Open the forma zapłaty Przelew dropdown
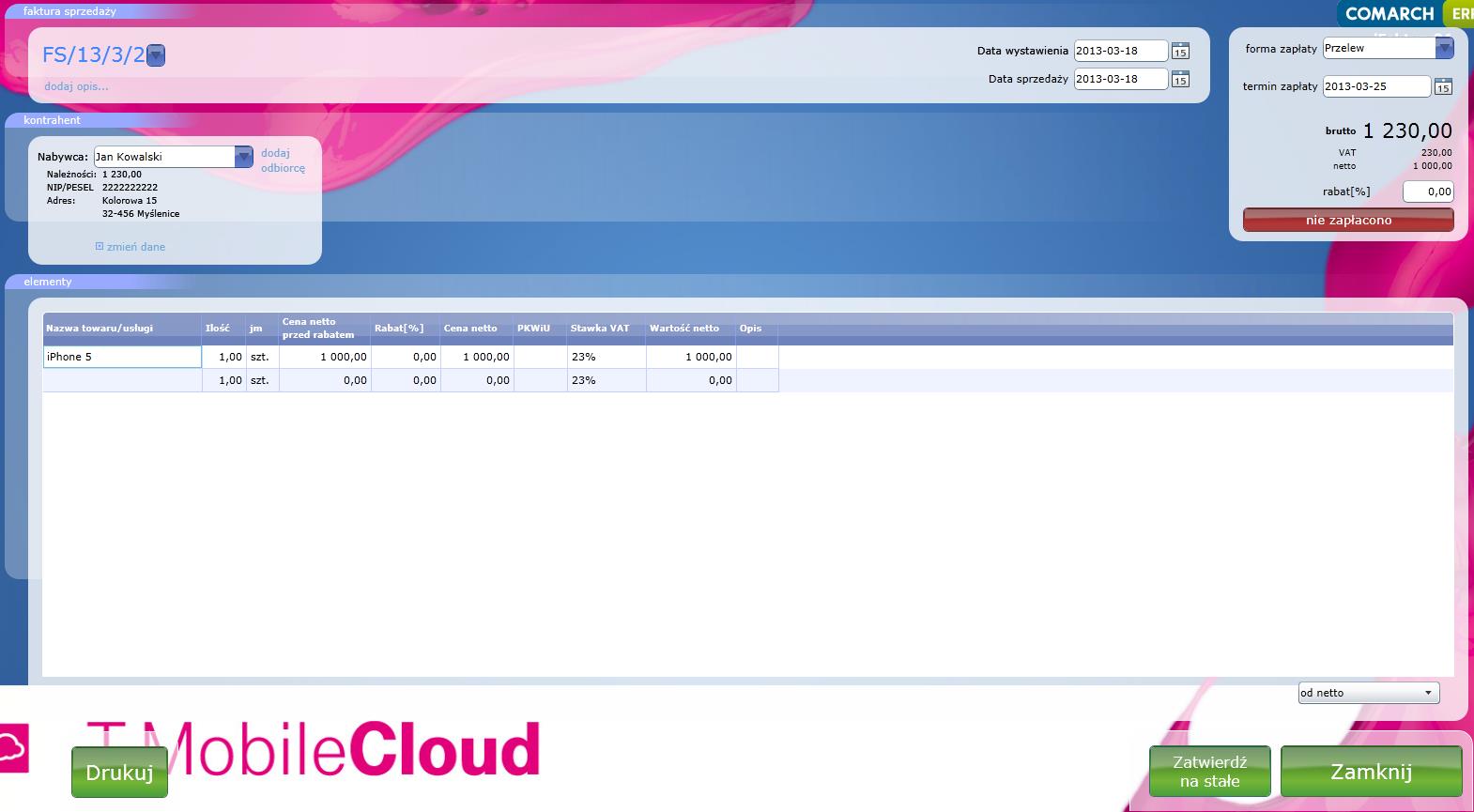Viewport: 1474px width, 812px height. point(1444,48)
